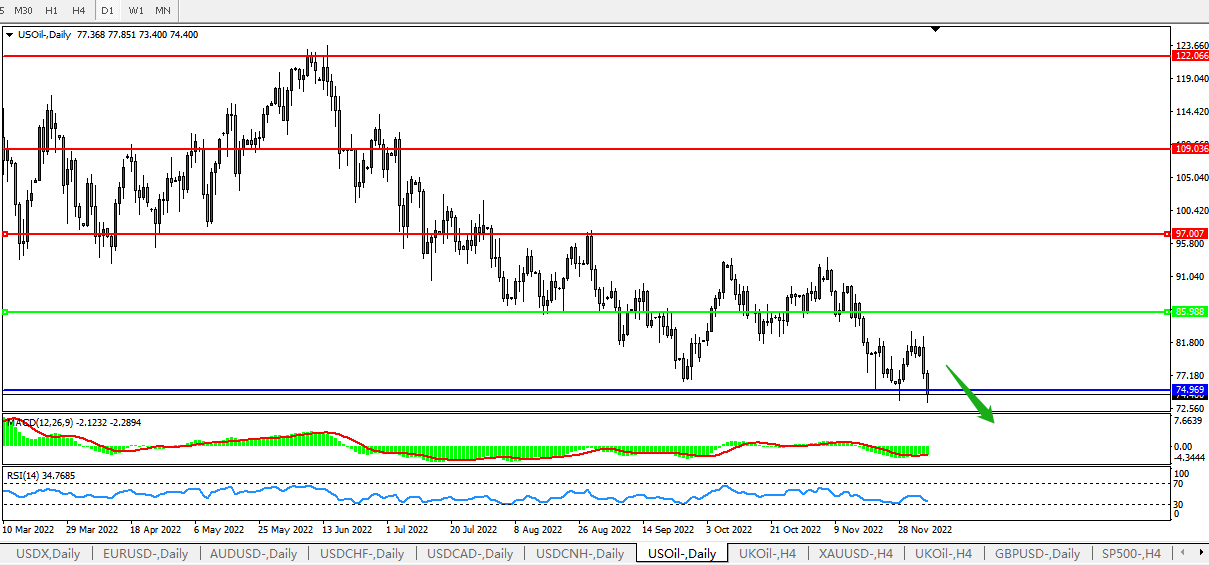This screenshot has height=565, width=1209.
Task: Click left handle of green 85.988 line
Action: click(x=5, y=313)
